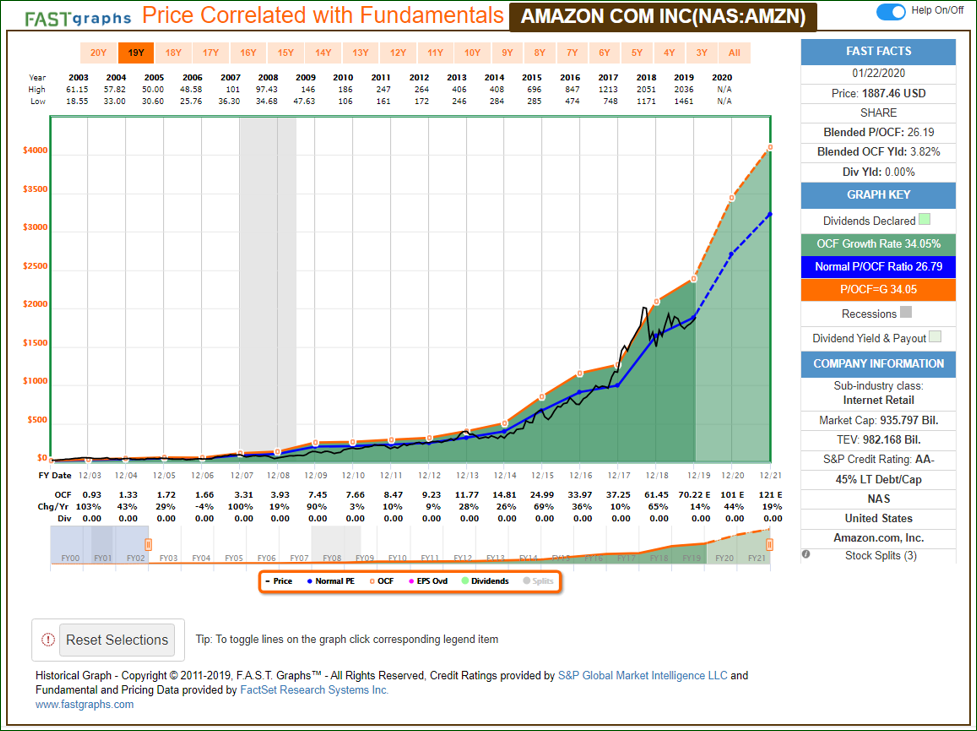The height and width of the screenshot is (731, 977).
Task: Toggle Dividends legend item
Action: [484, 581]
